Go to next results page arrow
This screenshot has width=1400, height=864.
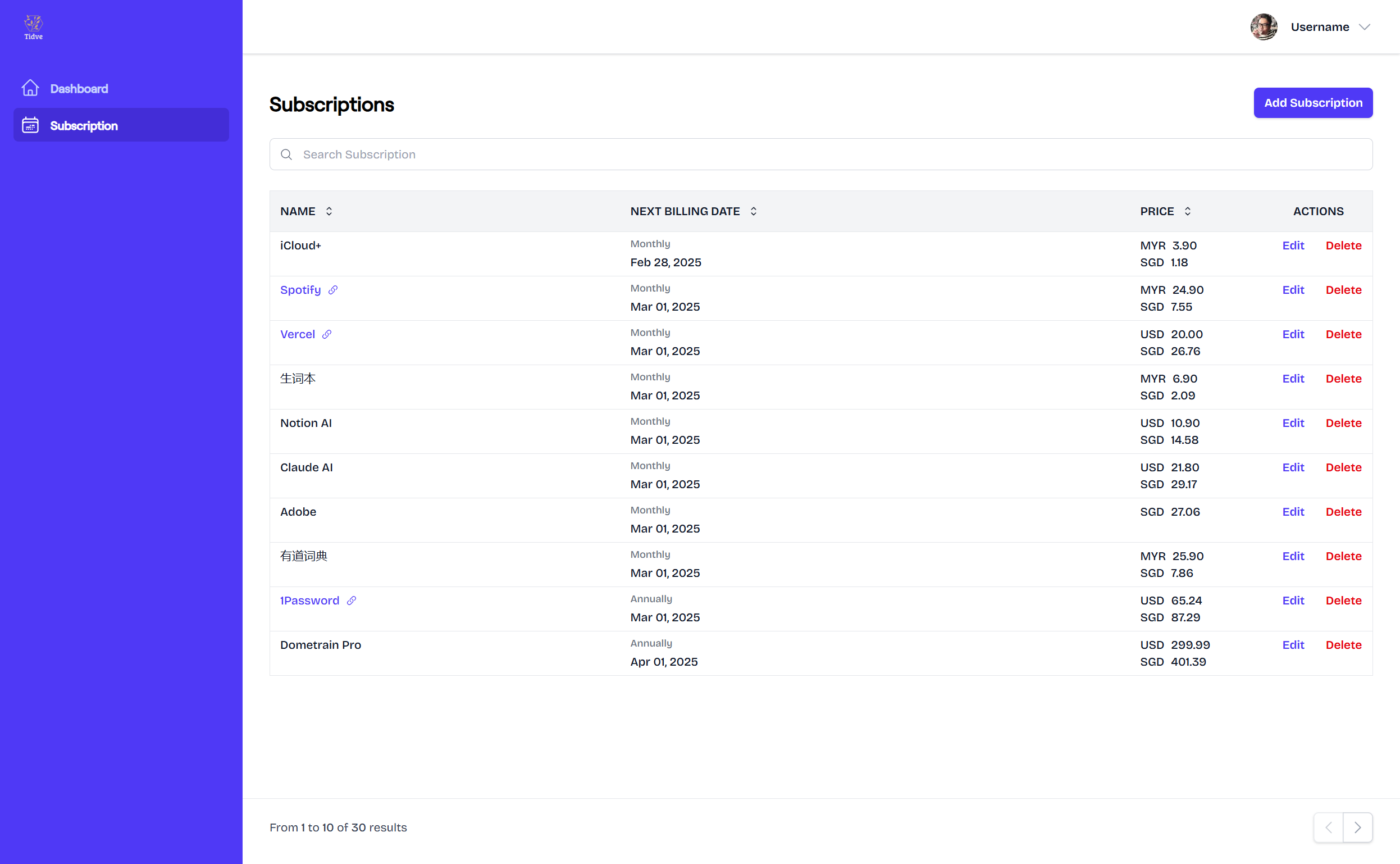click(1358, 827)
